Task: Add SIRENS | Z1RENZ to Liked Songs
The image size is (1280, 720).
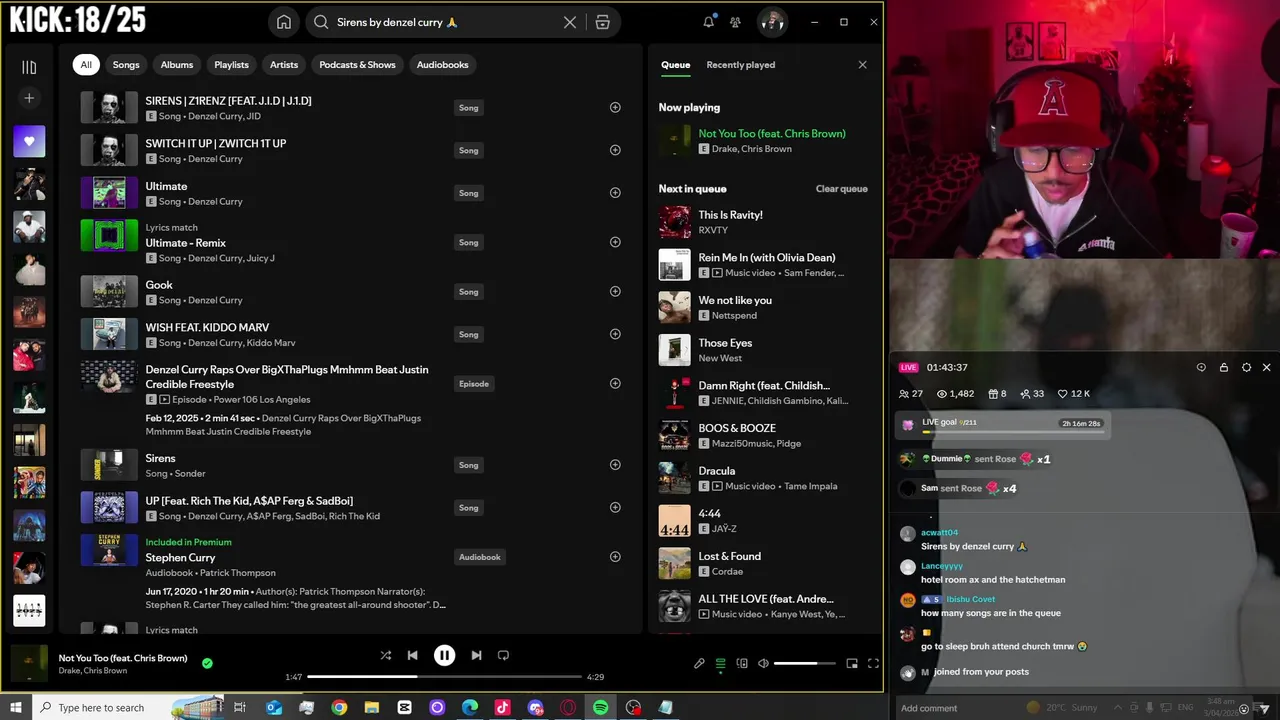Action: (615, 107)
